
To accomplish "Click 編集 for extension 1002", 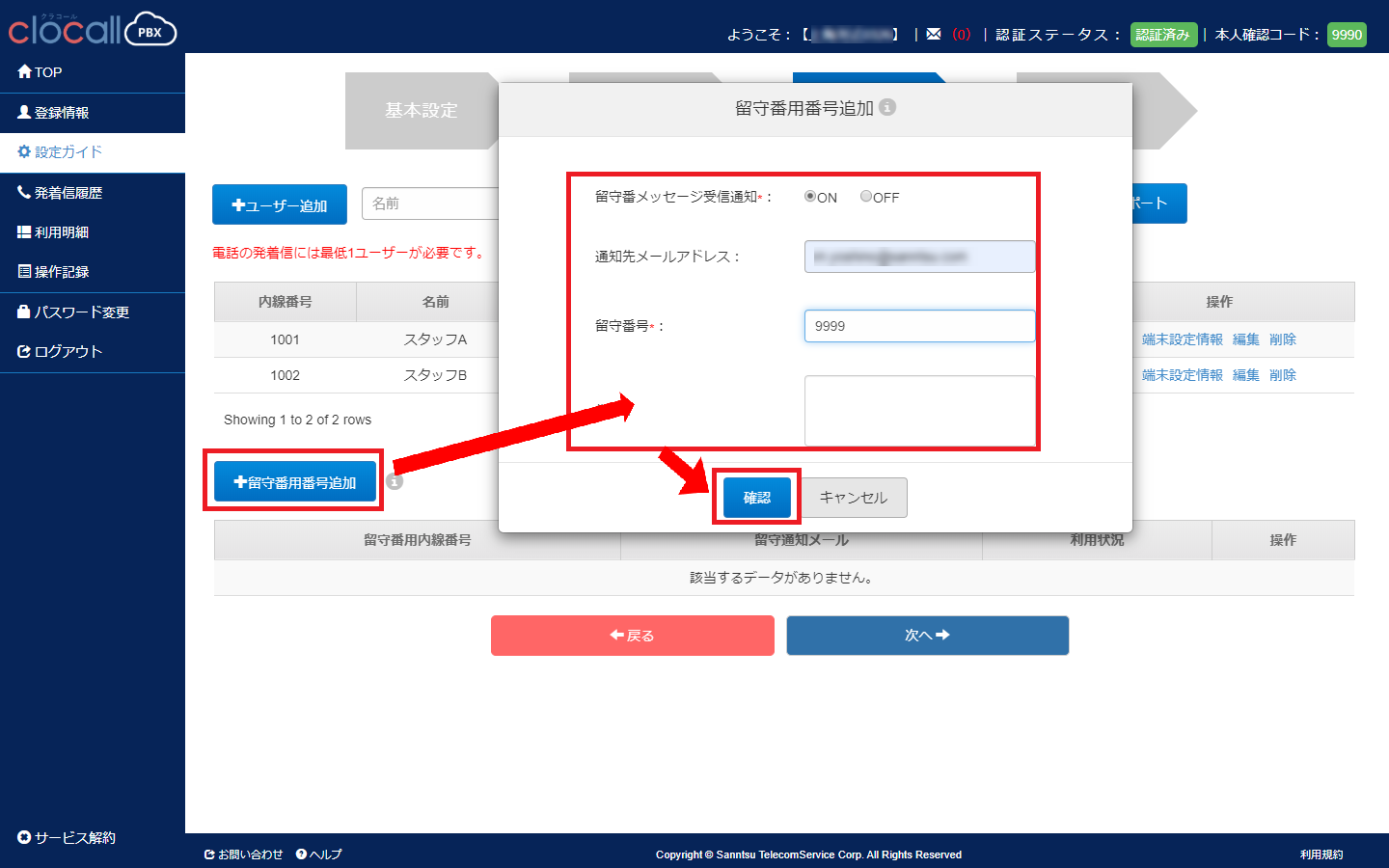I will [x=1246, y=375].
